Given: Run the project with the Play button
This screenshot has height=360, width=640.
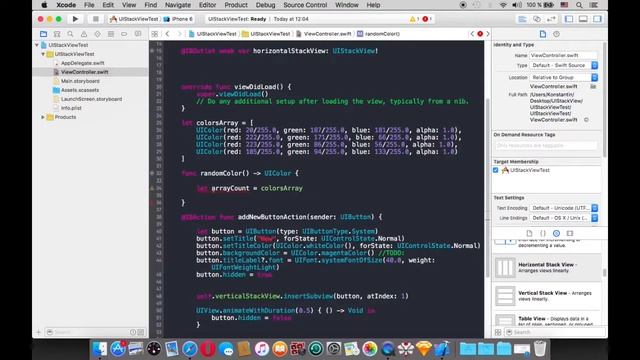Looking at the screenshot, I should (75, 19).
